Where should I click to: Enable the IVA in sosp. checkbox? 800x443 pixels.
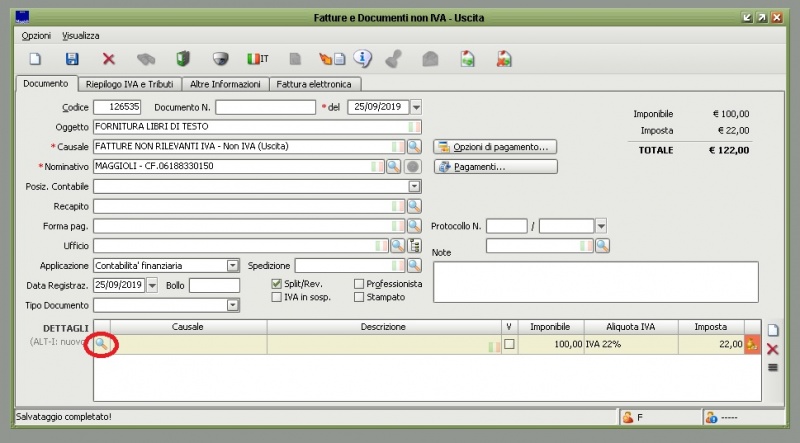point(277,297)
